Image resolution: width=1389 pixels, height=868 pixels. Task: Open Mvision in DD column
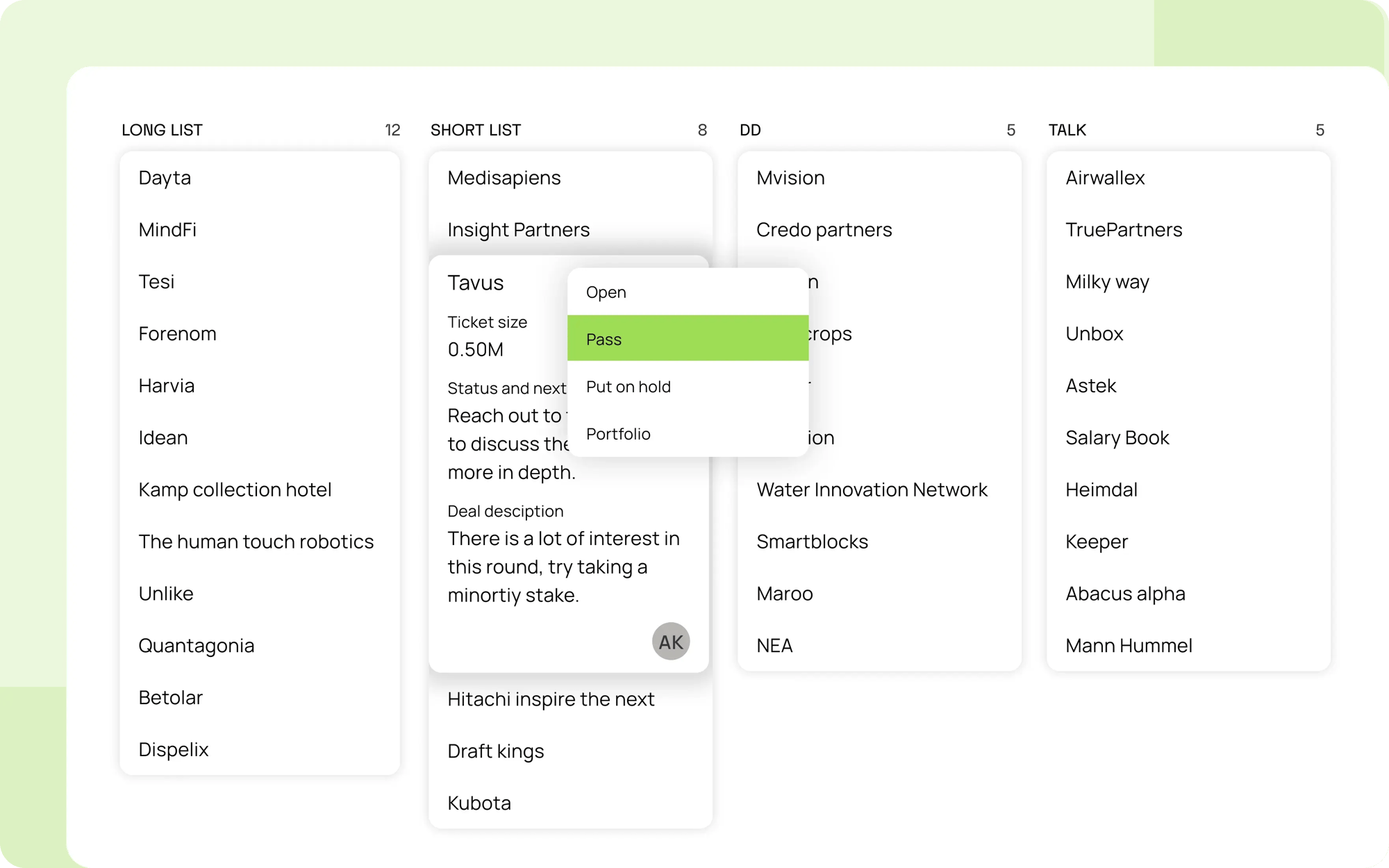pyautogui.click(x=790, y=178)
